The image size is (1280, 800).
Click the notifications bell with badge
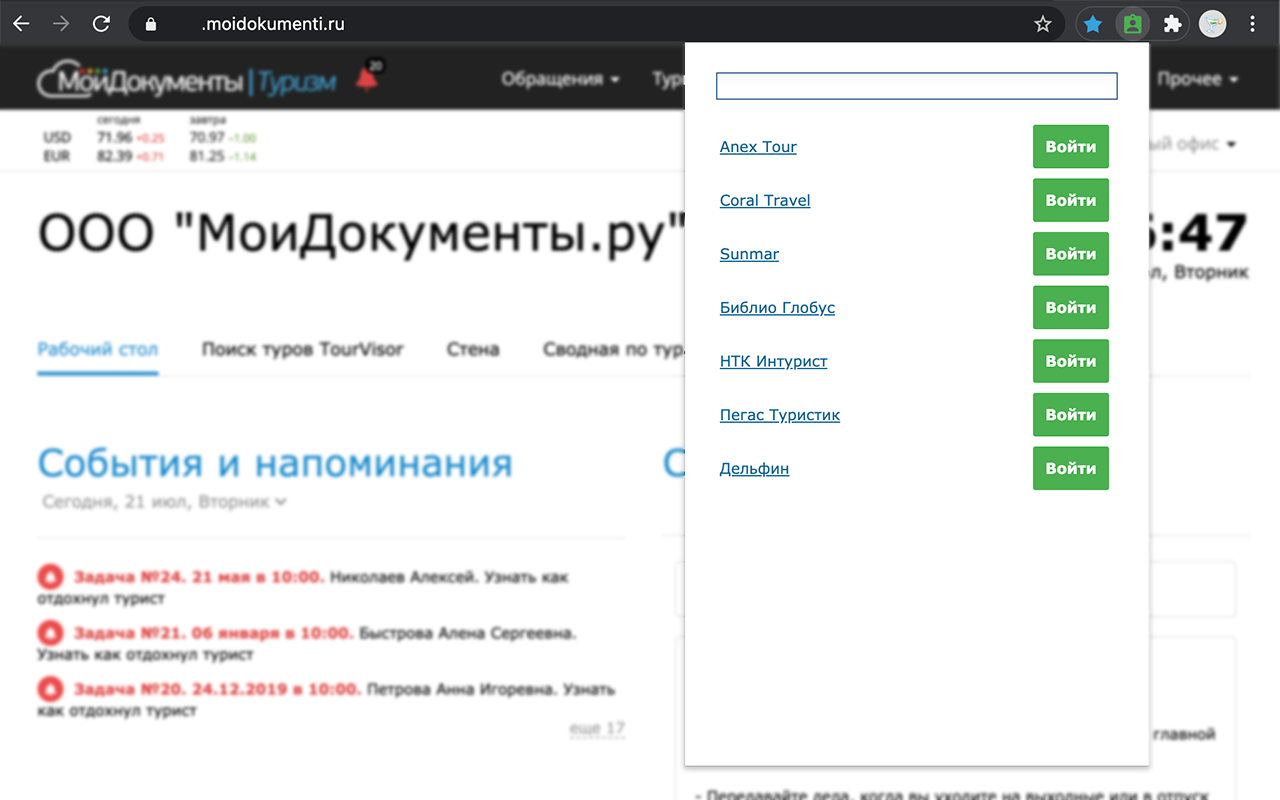[x=368, y=77]
